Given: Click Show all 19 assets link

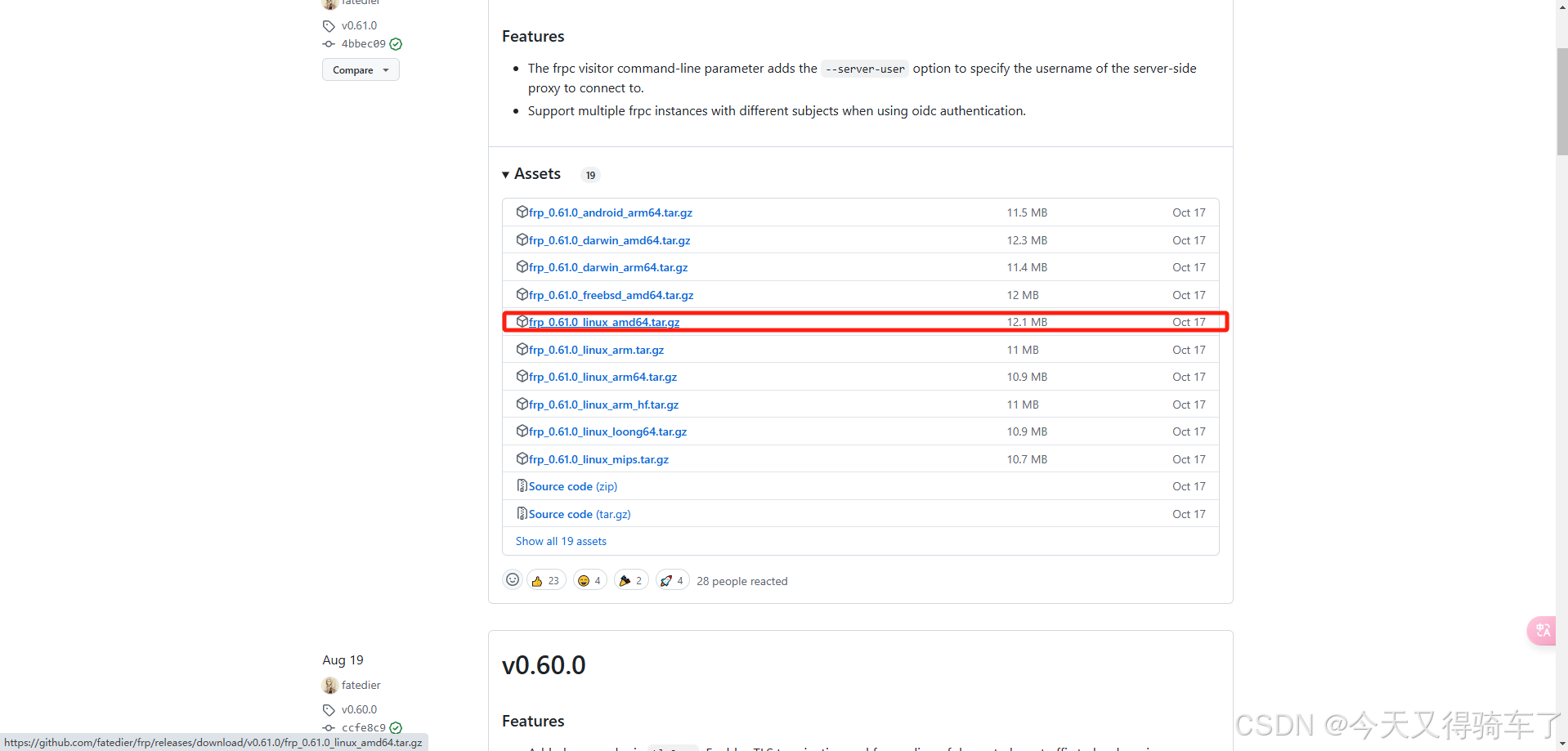Looking at the screenshot, I should coord(561,541).
